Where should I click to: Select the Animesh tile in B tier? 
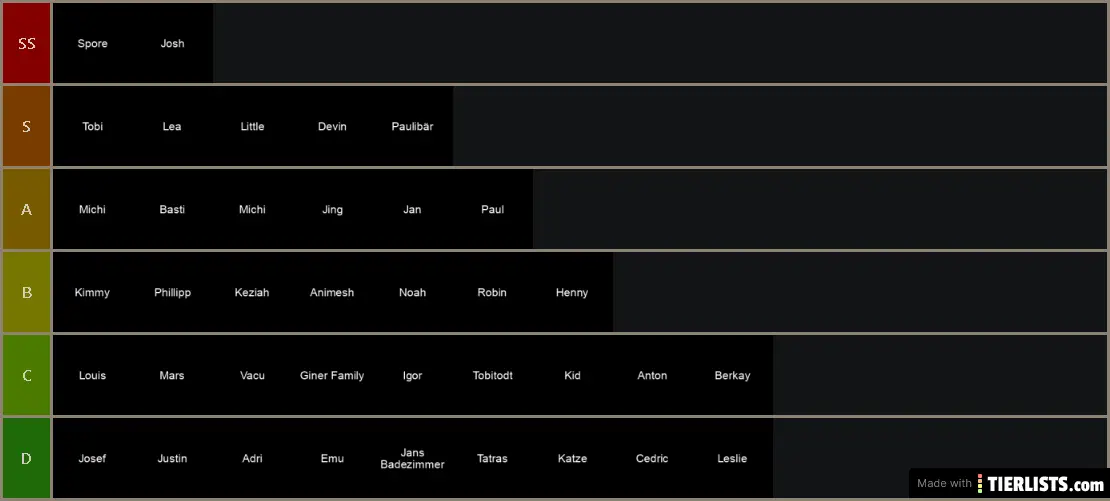(x=333, y=292)
